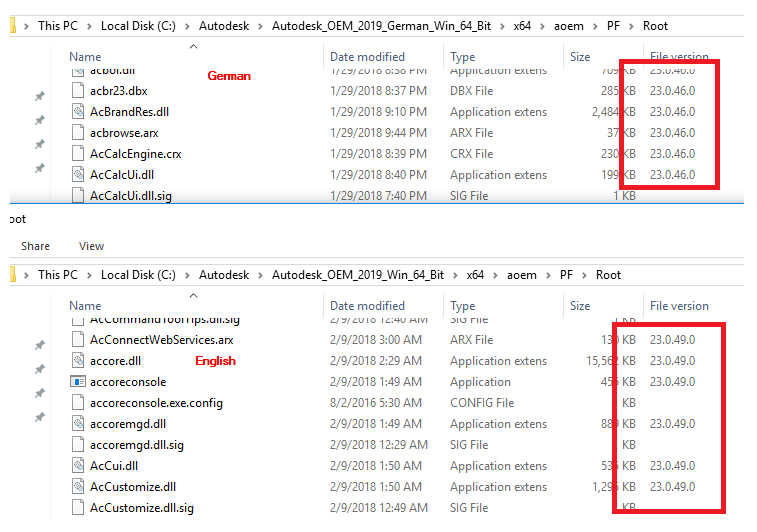Click the AcCustomize.dll.sig file icon

point(78,507)
